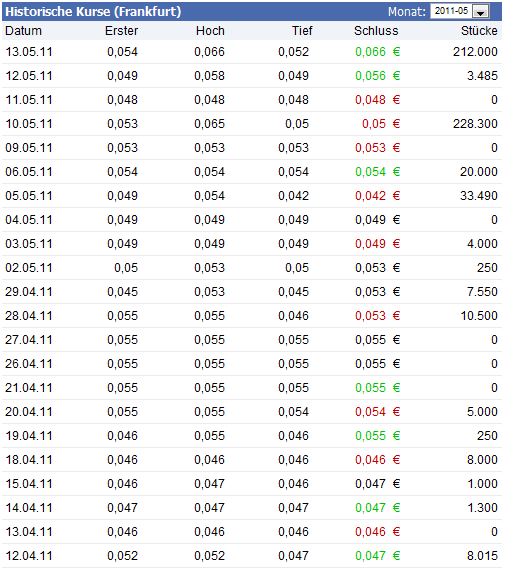Click the Datum column header
The width and height of the screenshot is (506, 569).
[x=24, y=31]
